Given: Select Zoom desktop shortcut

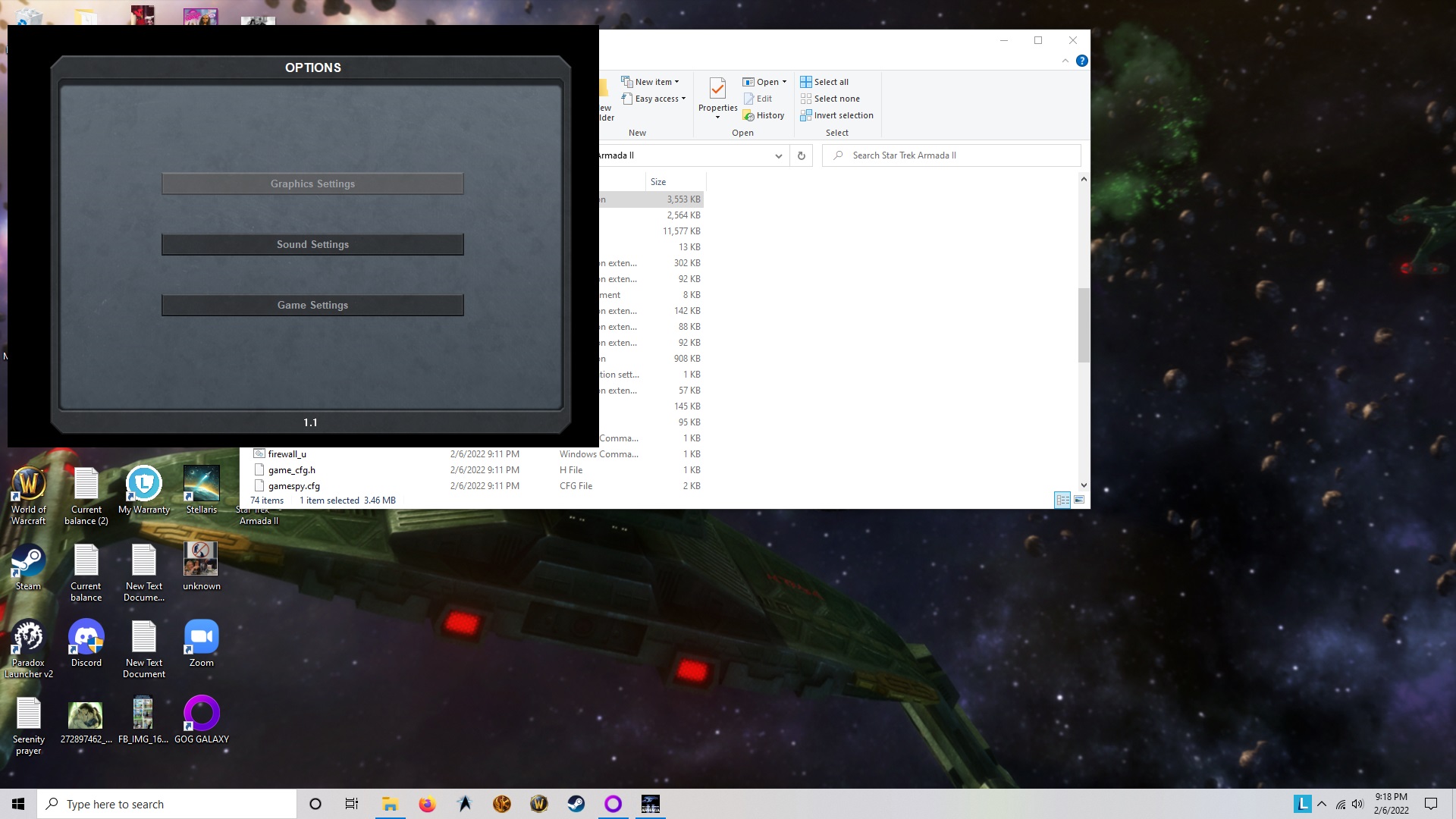Looking at the screenshot, I should [x=202, y=643].
